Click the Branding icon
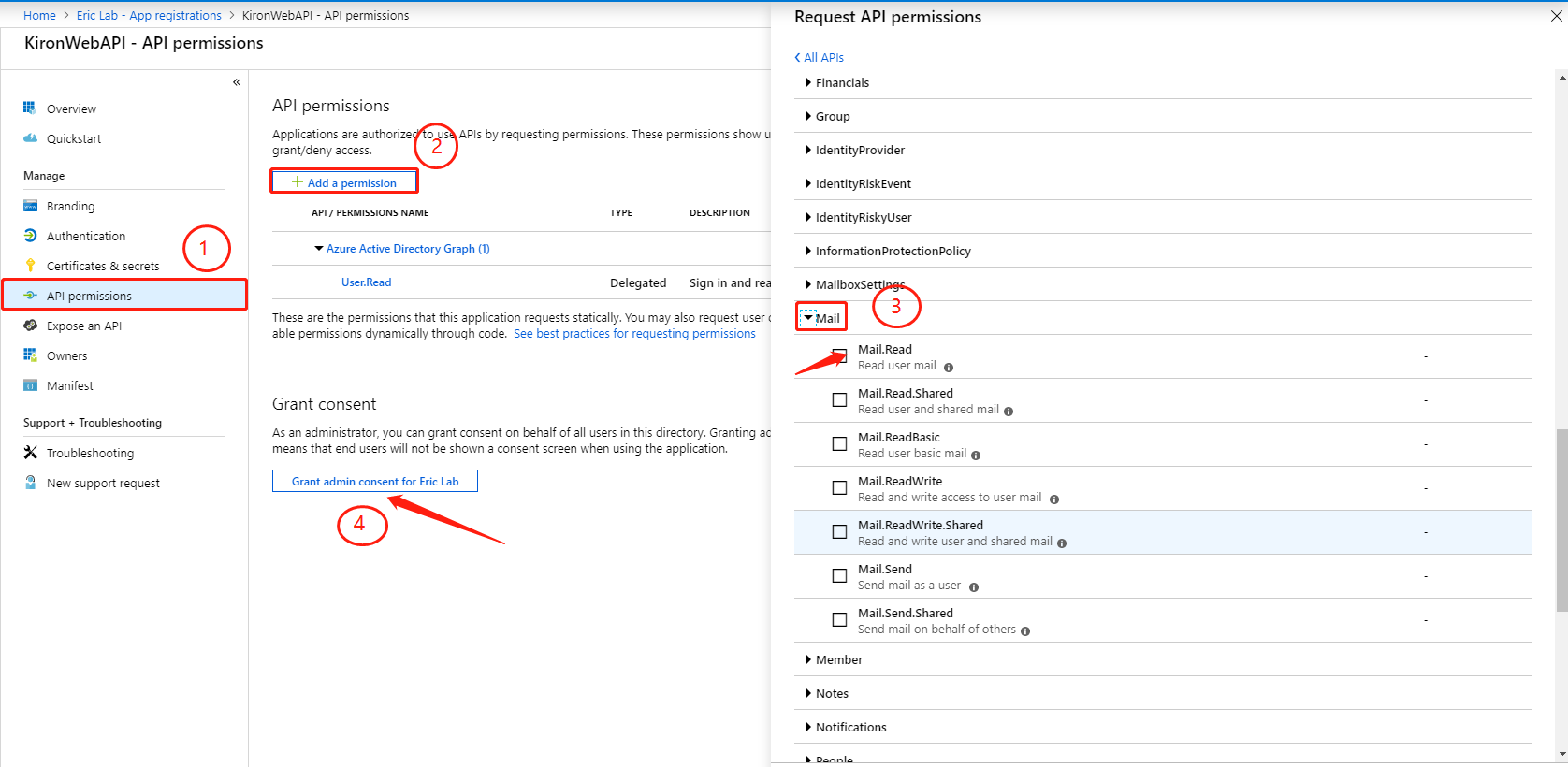The width and height of the screenshot is (1568, 767). click(30, 206)
